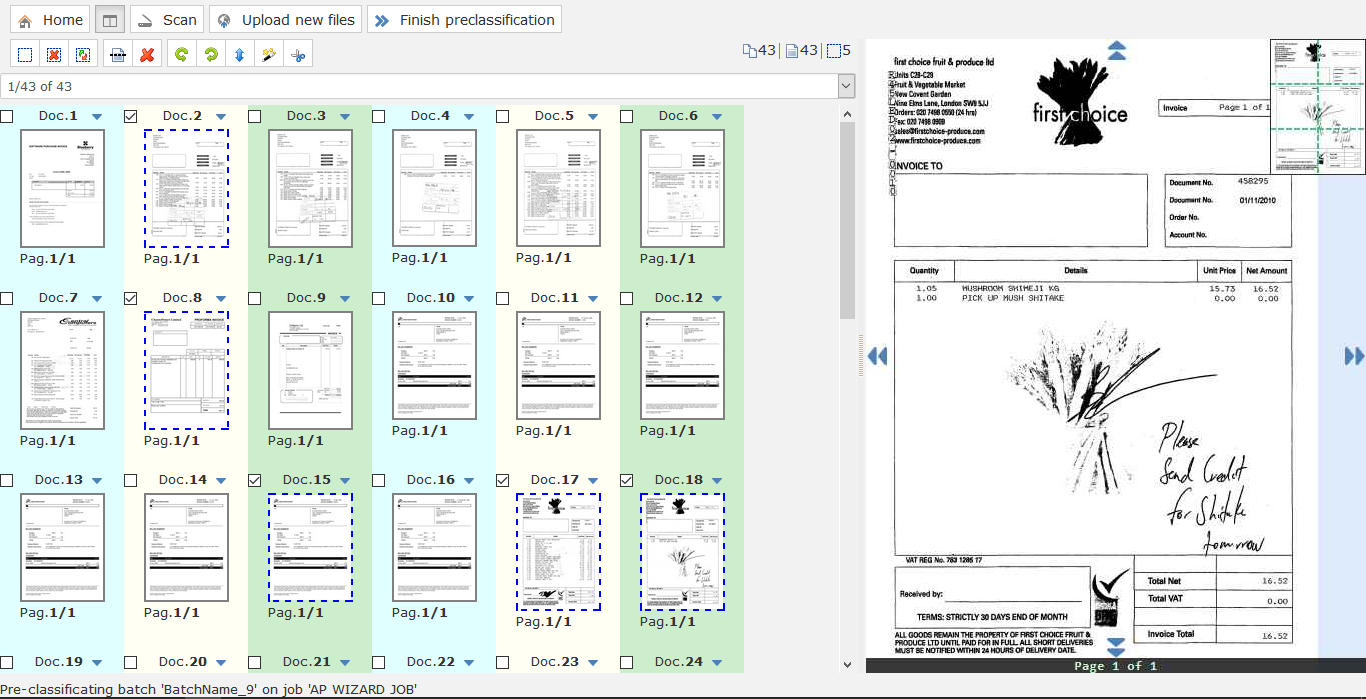Check the Doc.24 checkbox
The width and height of the screenshot is (1366, 699).
[x=627, y=662]
